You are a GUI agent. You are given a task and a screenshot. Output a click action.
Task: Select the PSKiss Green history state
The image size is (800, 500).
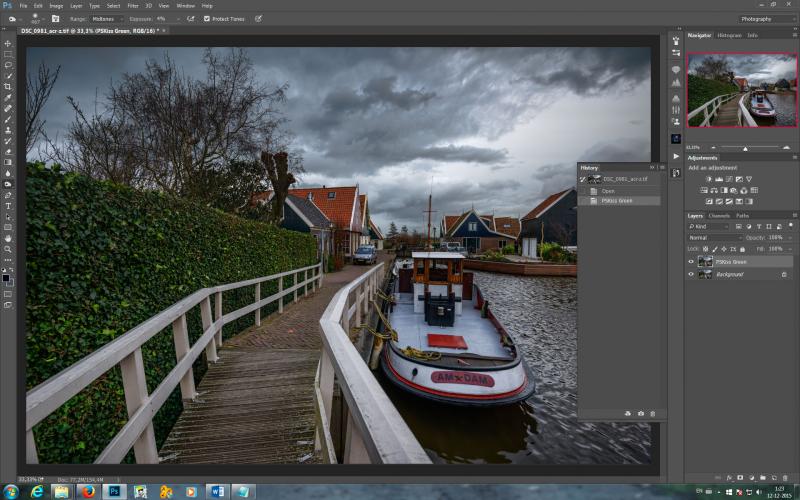(619, 201)
